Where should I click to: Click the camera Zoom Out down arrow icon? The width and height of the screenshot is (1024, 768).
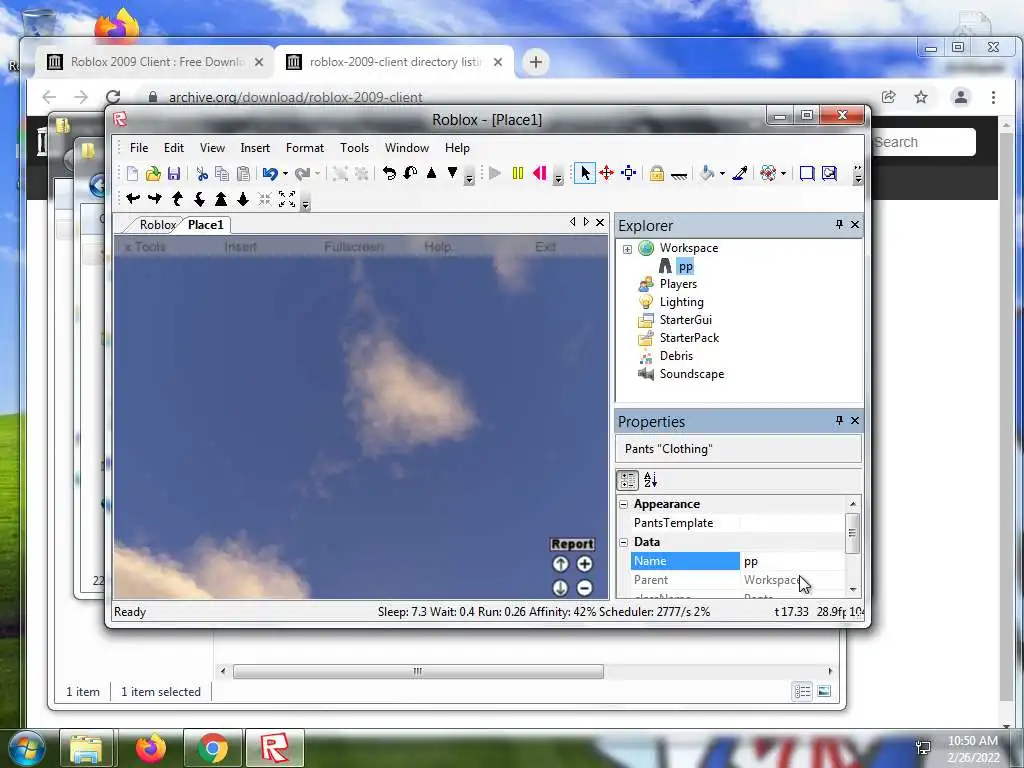pyautogui.click(x=243, y=199)
